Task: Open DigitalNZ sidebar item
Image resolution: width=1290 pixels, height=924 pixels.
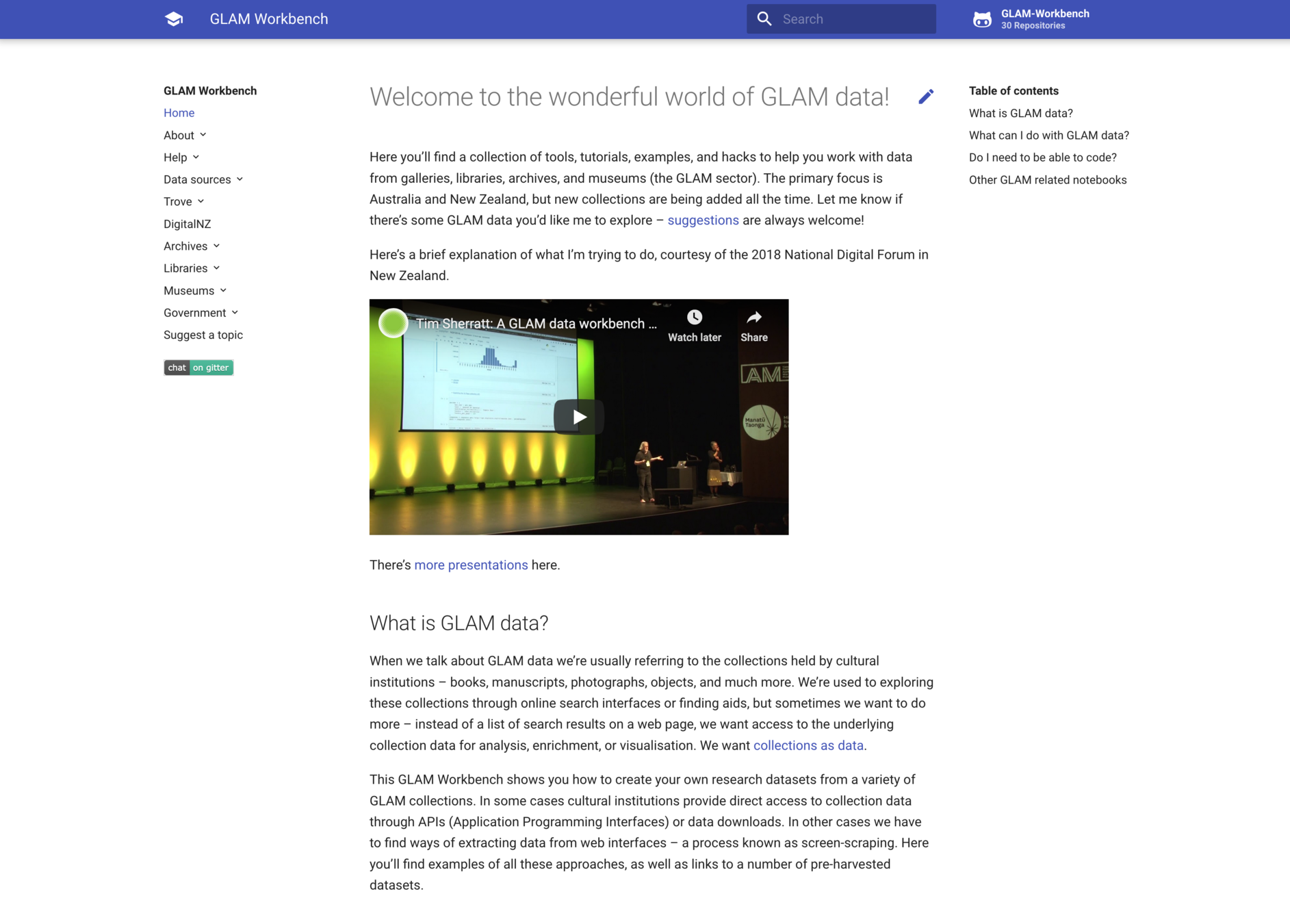Action: coord(187,224)
